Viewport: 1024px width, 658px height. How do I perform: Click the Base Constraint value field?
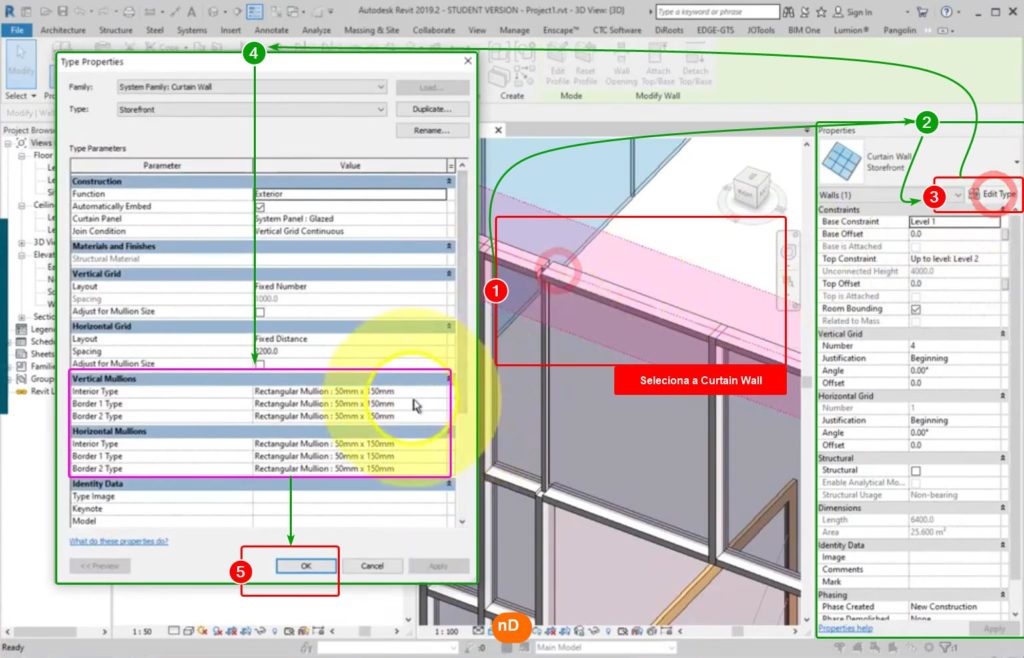(x=953, y=221)
